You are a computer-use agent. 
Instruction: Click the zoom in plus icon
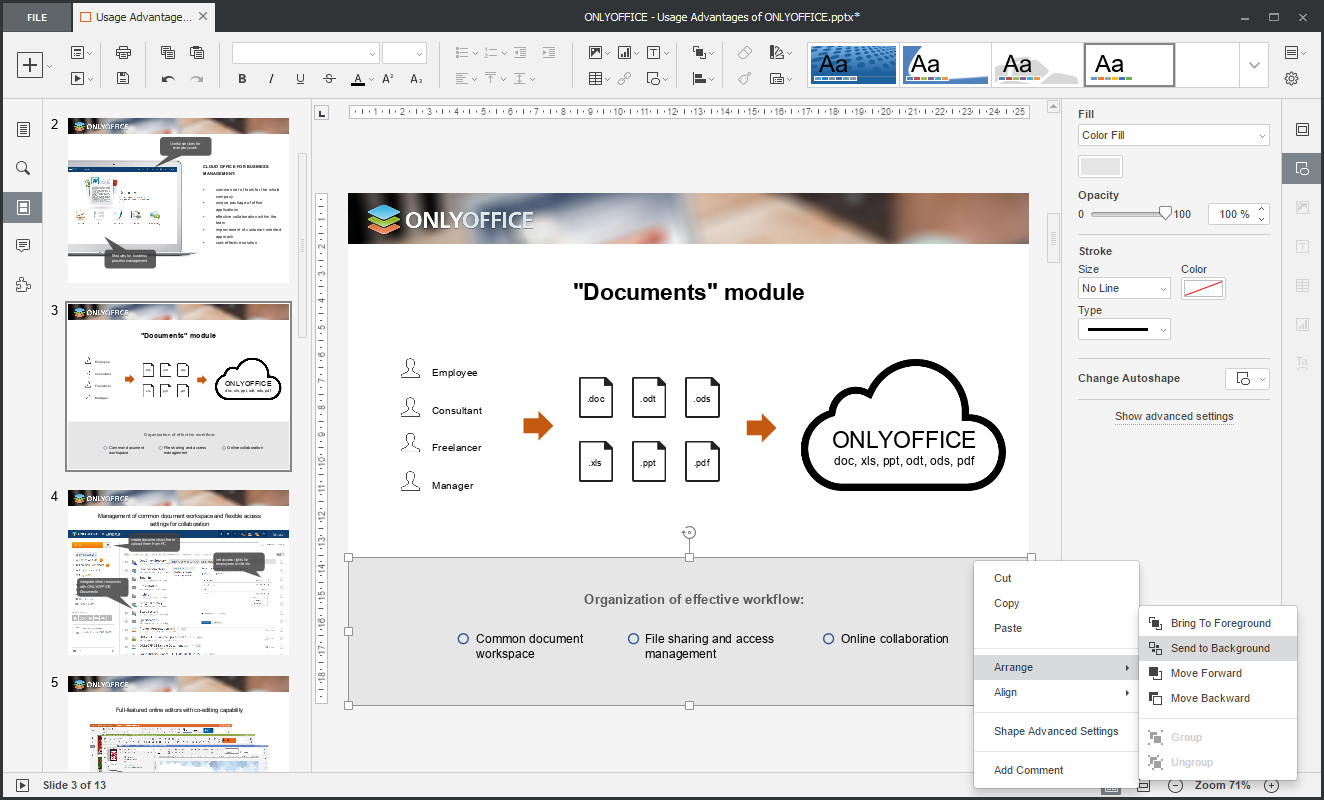1271,785
